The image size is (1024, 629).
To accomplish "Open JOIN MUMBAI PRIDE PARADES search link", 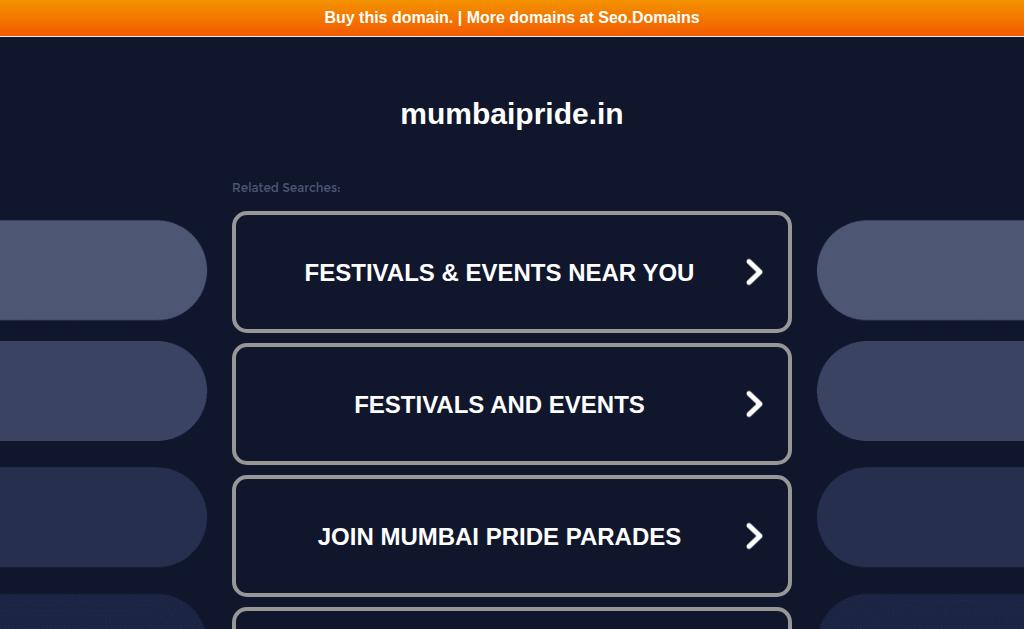I will (499, 537).
